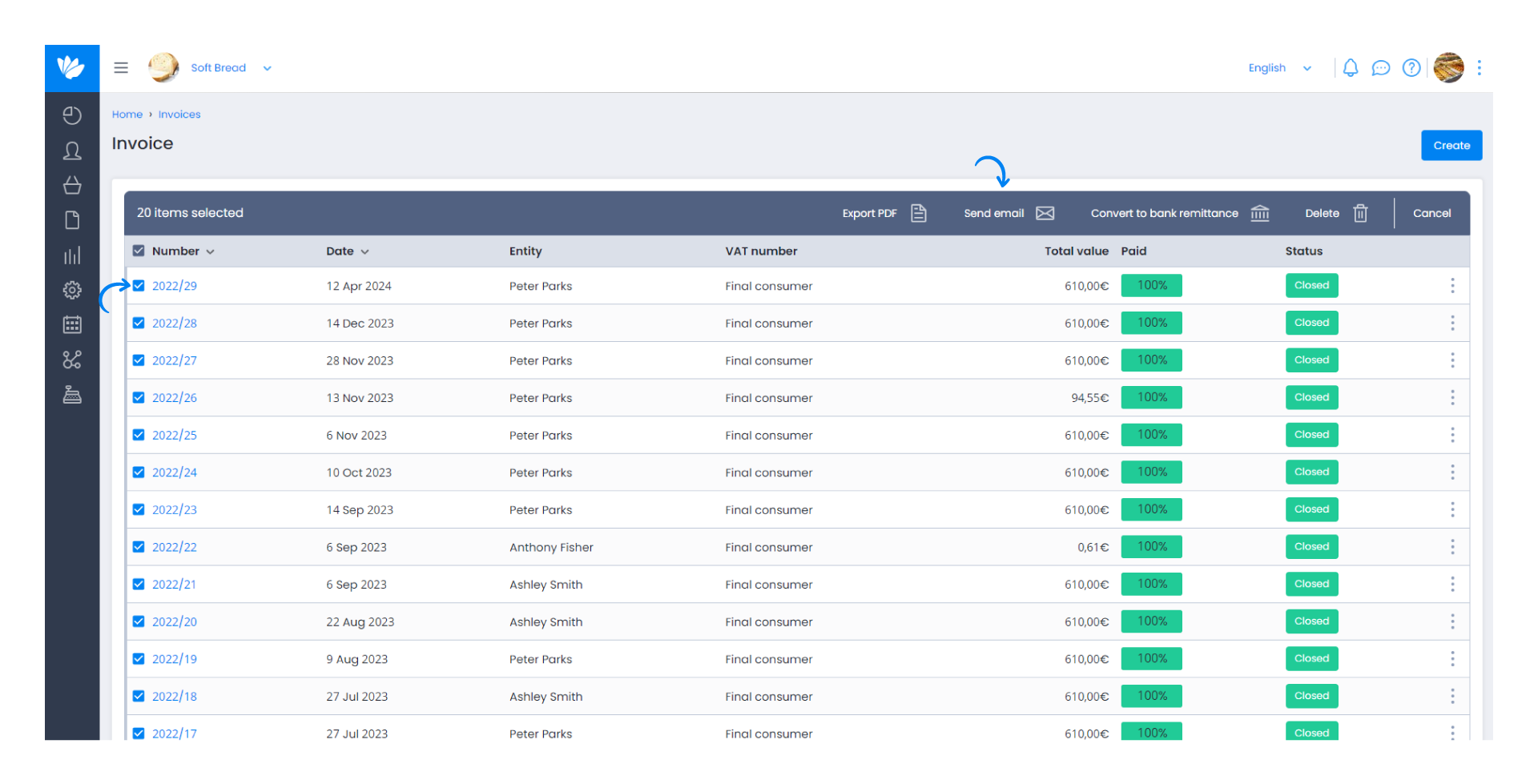1538x784 pixels.
Task: Click the Export PDF label
Action: coord(869,213)
